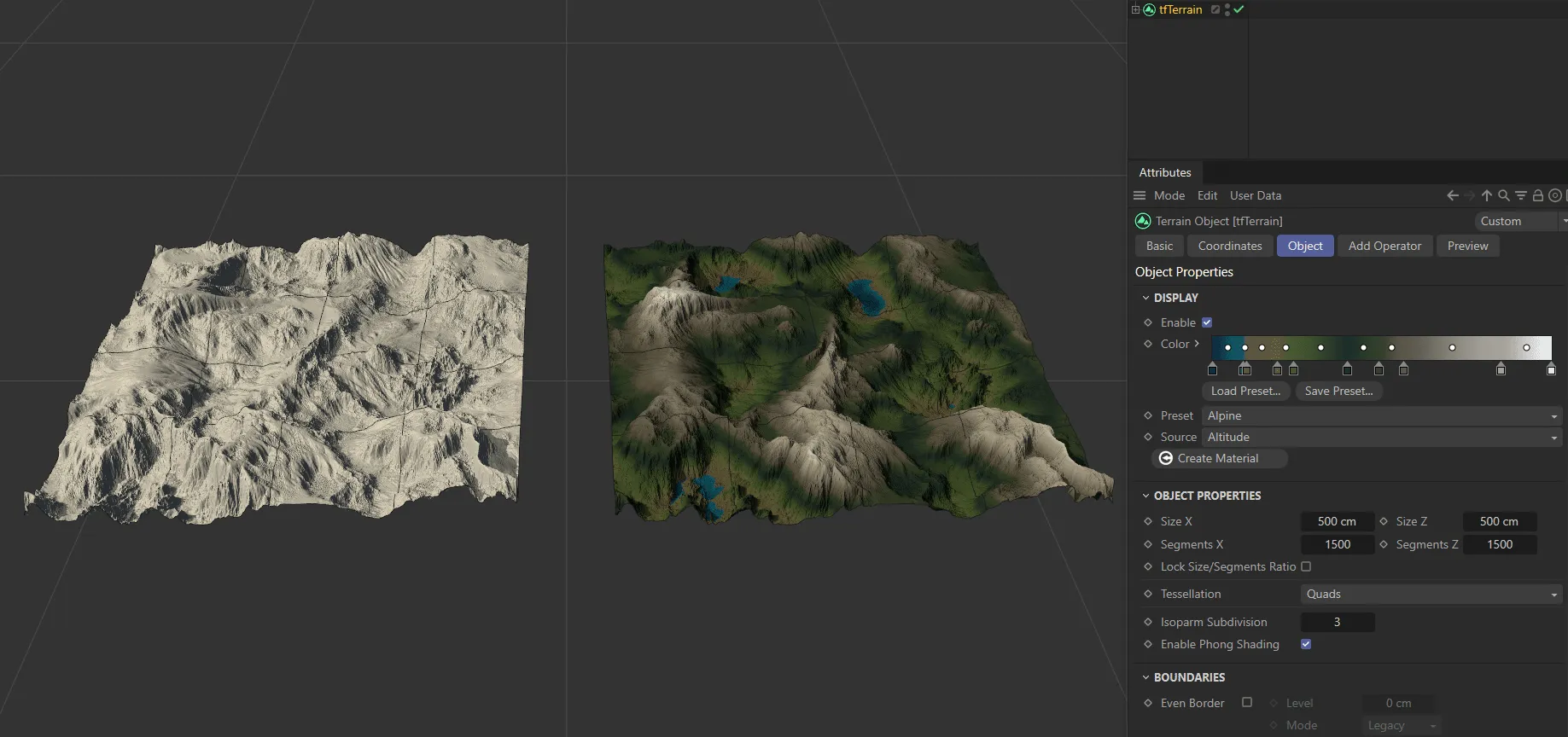Image resolution: width=1568 pixels, height=737 pixels.
Task: Open the Mode menu in Attributes
Action: coord(1169,195)
